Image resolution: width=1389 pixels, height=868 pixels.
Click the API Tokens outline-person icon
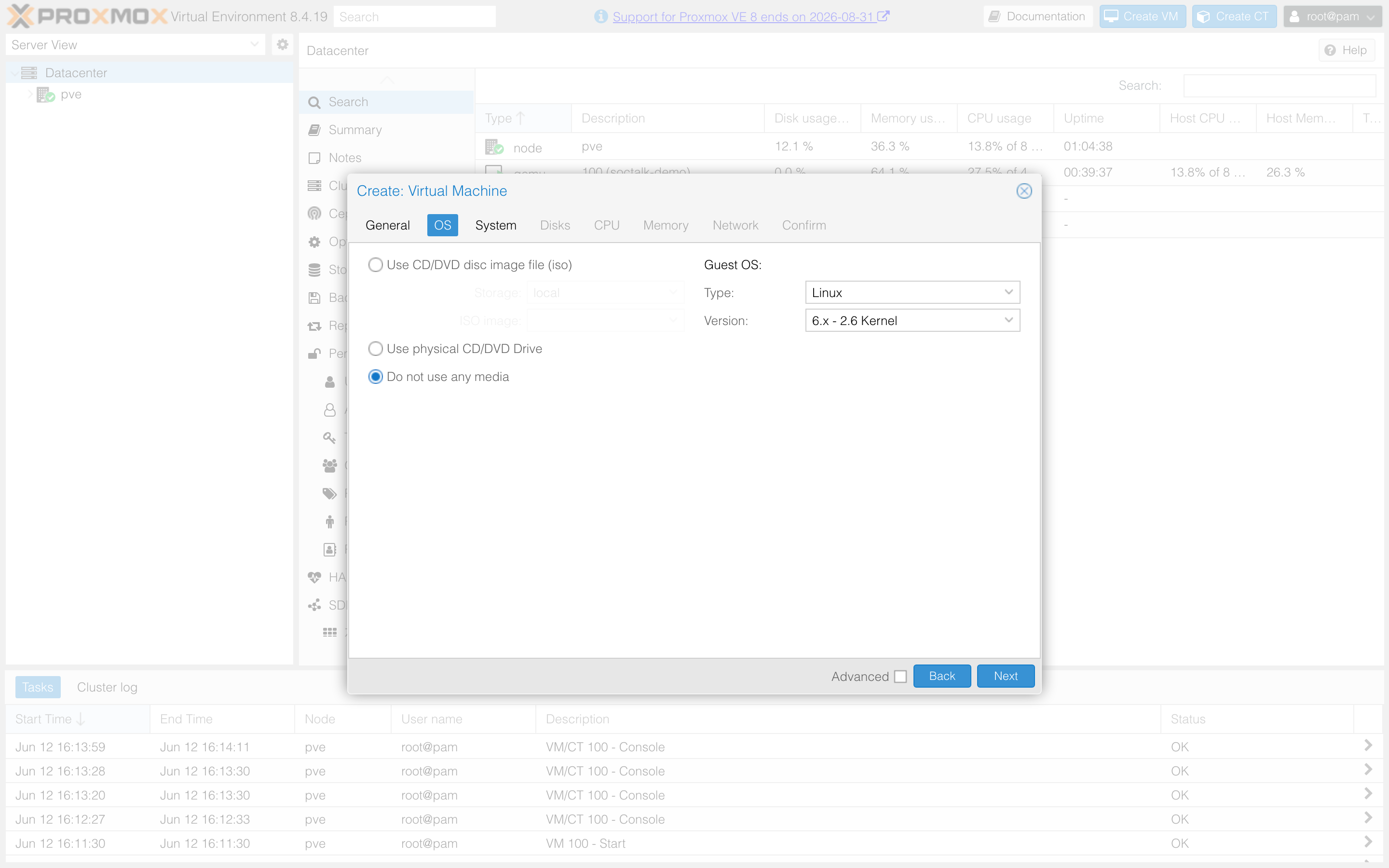point(329,409)
